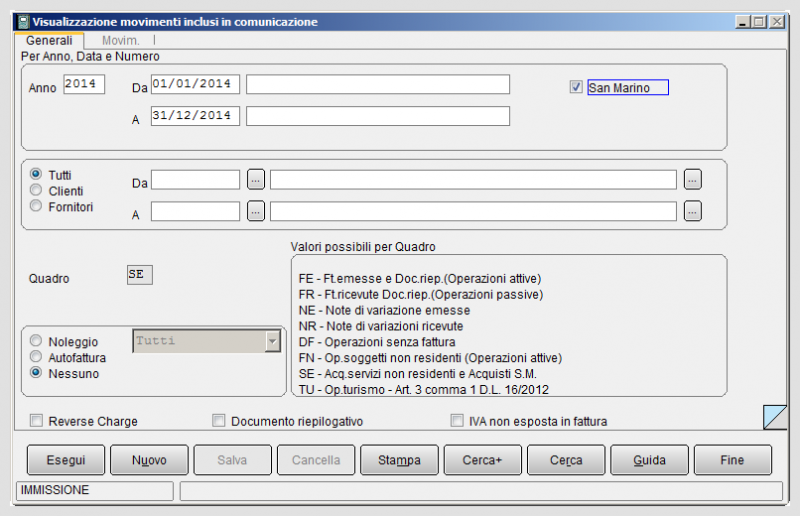This screenshot has height=516, width=800.
Task: Open lookup after A description field
Action: pyautogui.click(x=692, y=211)
